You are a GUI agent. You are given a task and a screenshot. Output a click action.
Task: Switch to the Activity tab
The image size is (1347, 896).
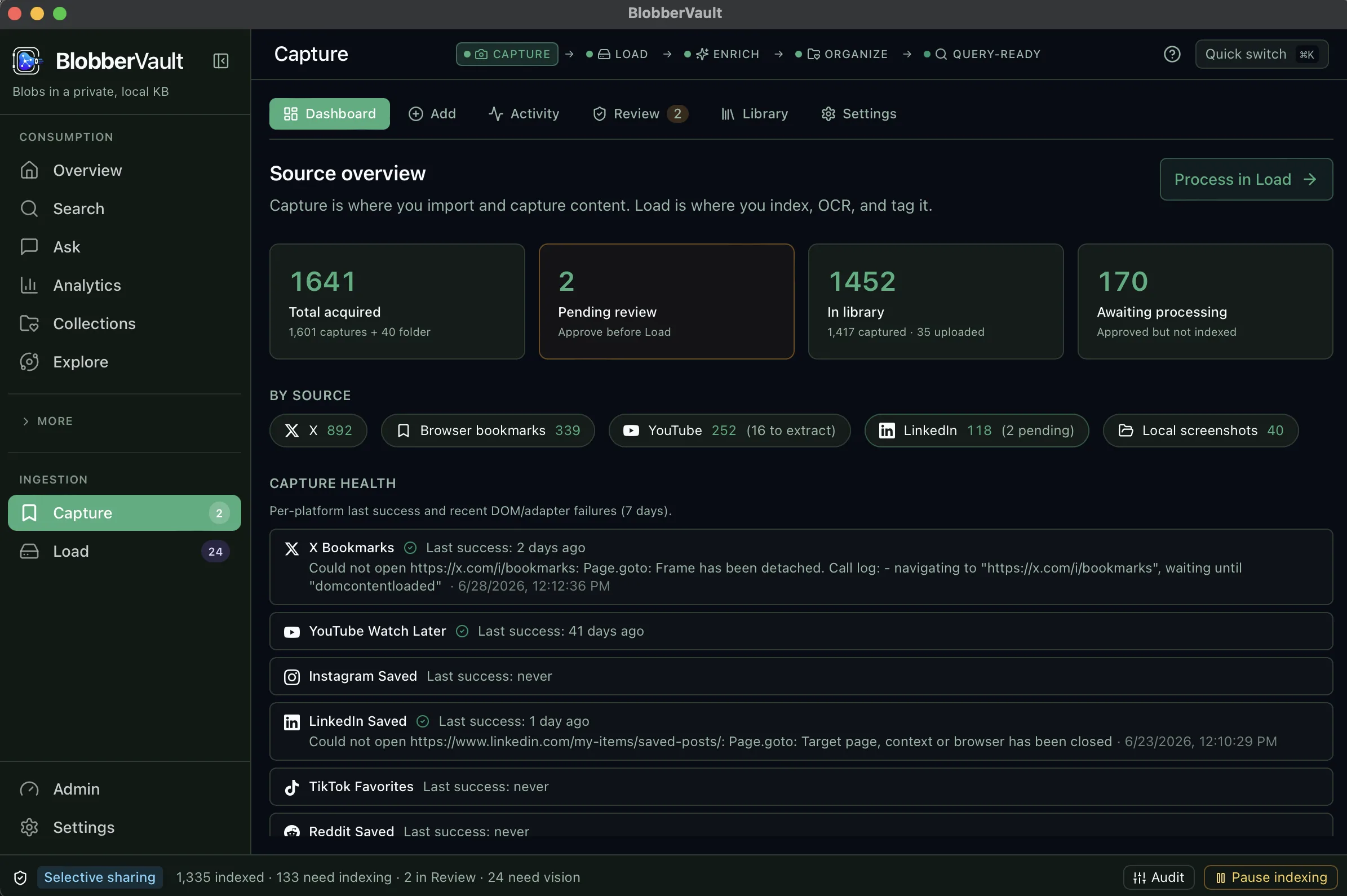(x=524, y=114)
